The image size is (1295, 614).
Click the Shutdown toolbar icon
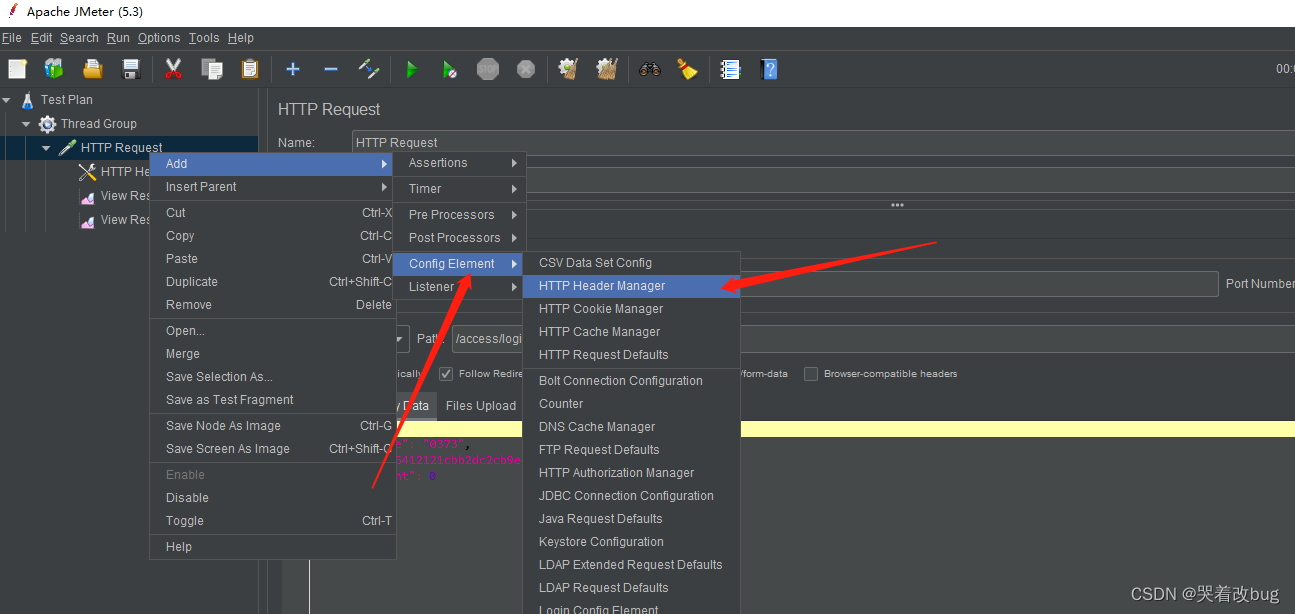point(525,69)
